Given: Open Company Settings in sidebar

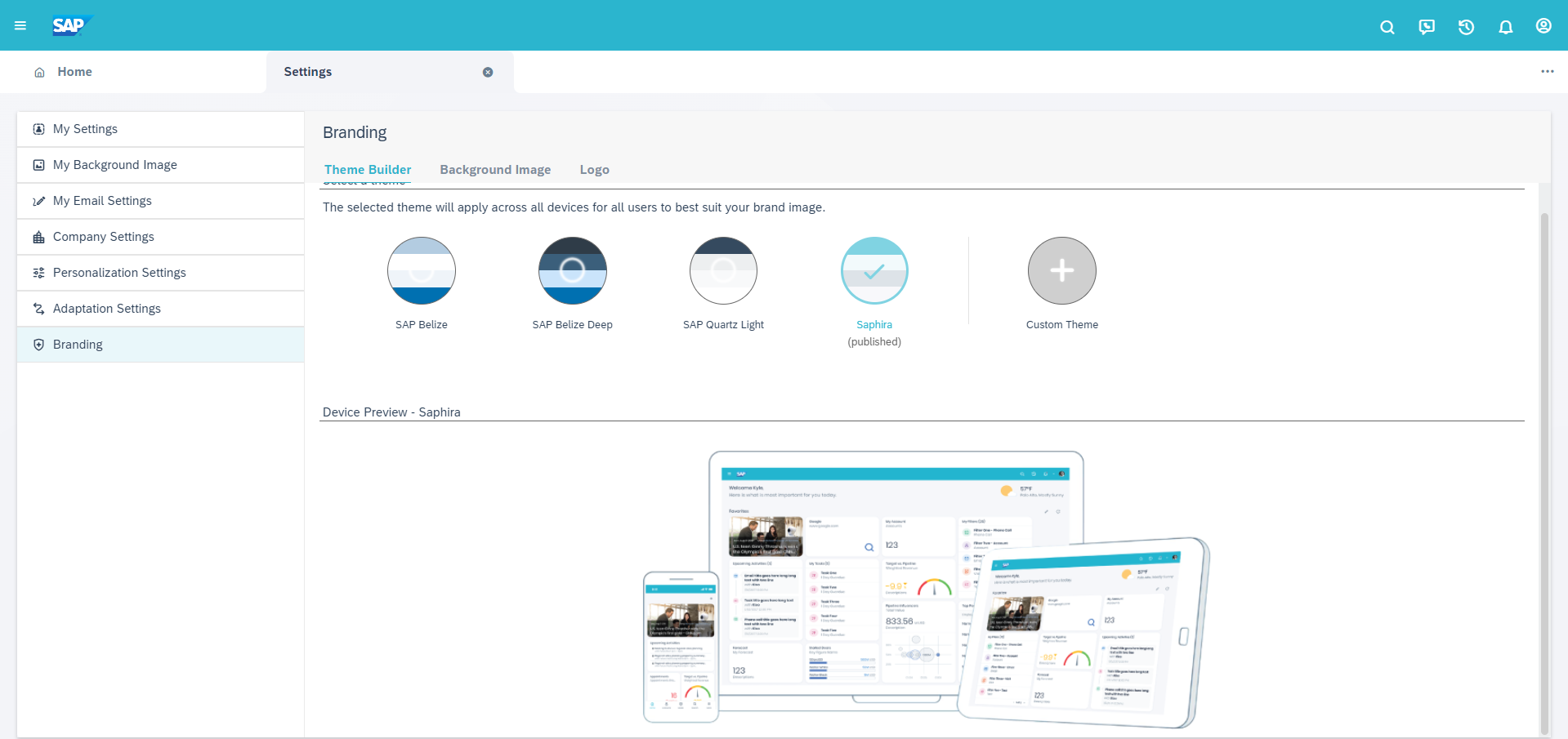Looking at the screenshot, I should [x=161, y=237].
